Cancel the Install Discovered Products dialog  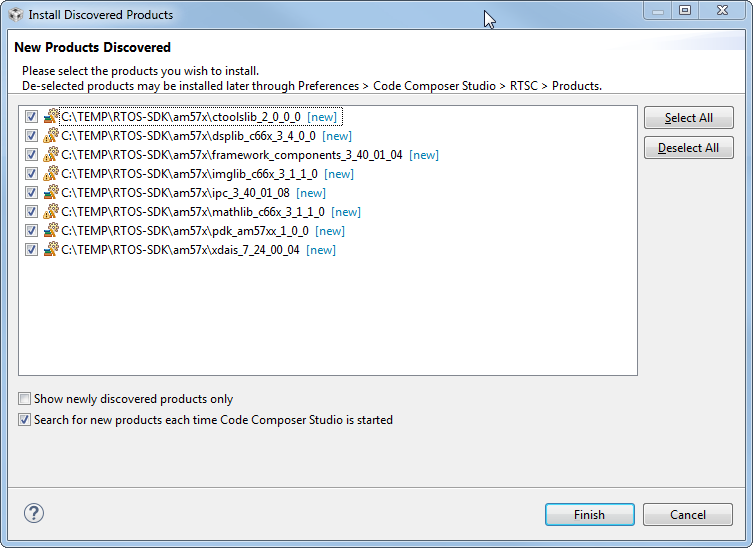coord(687,515)
